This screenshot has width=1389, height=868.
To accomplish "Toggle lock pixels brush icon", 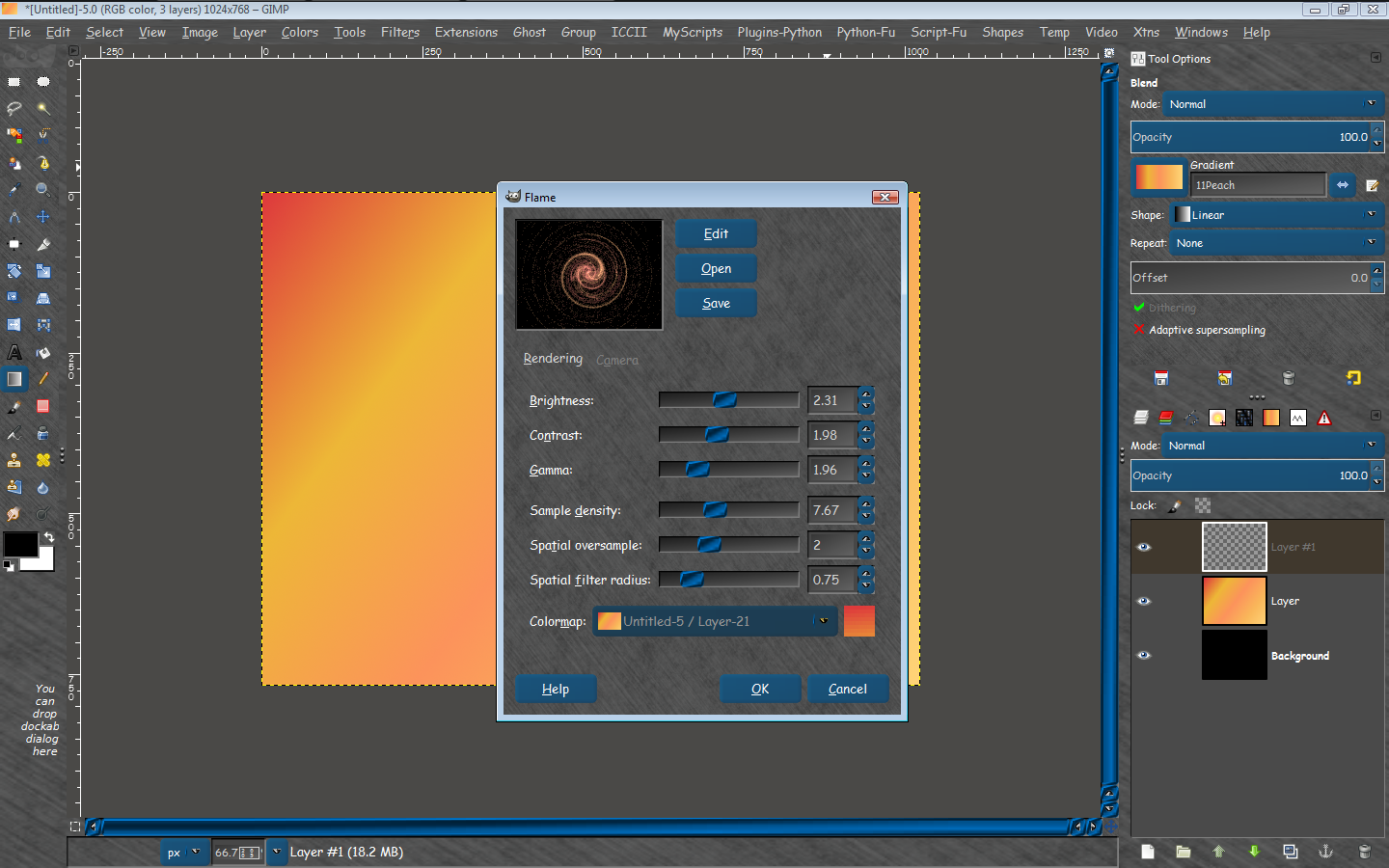I will click(x=1174, y=505).
